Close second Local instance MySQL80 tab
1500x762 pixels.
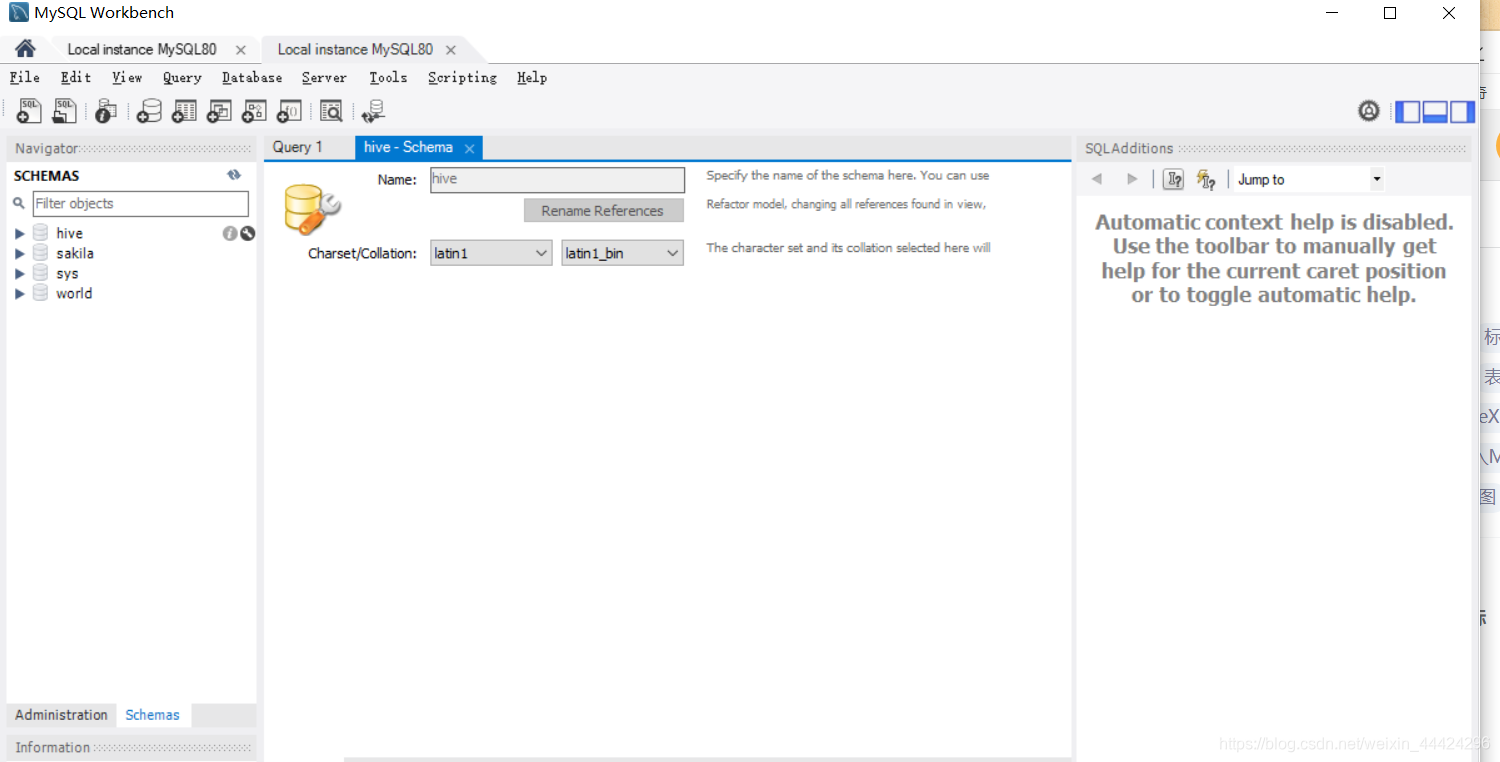[451, 50]
